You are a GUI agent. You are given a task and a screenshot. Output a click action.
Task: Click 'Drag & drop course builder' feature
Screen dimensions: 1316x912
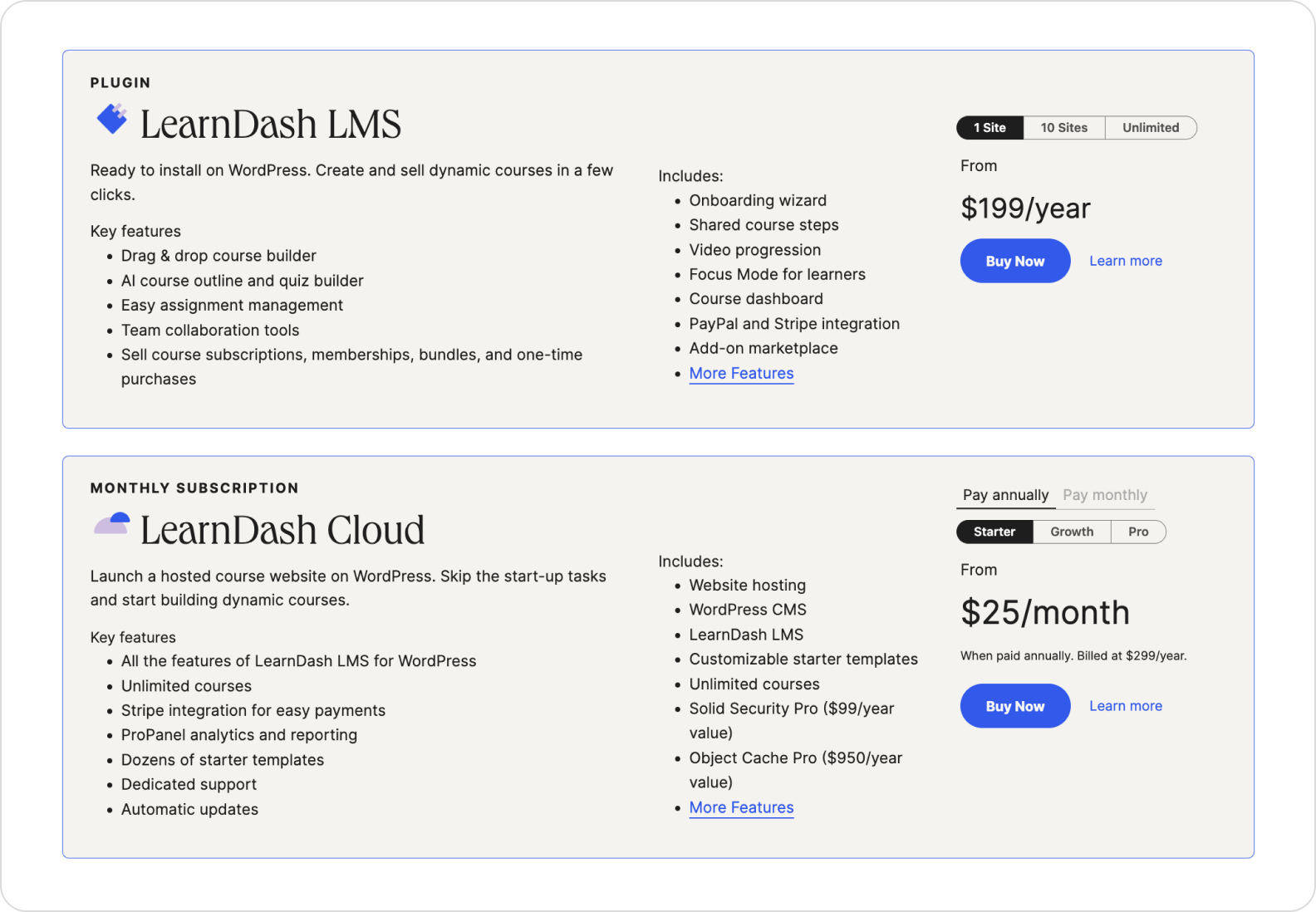pos(219,256)
